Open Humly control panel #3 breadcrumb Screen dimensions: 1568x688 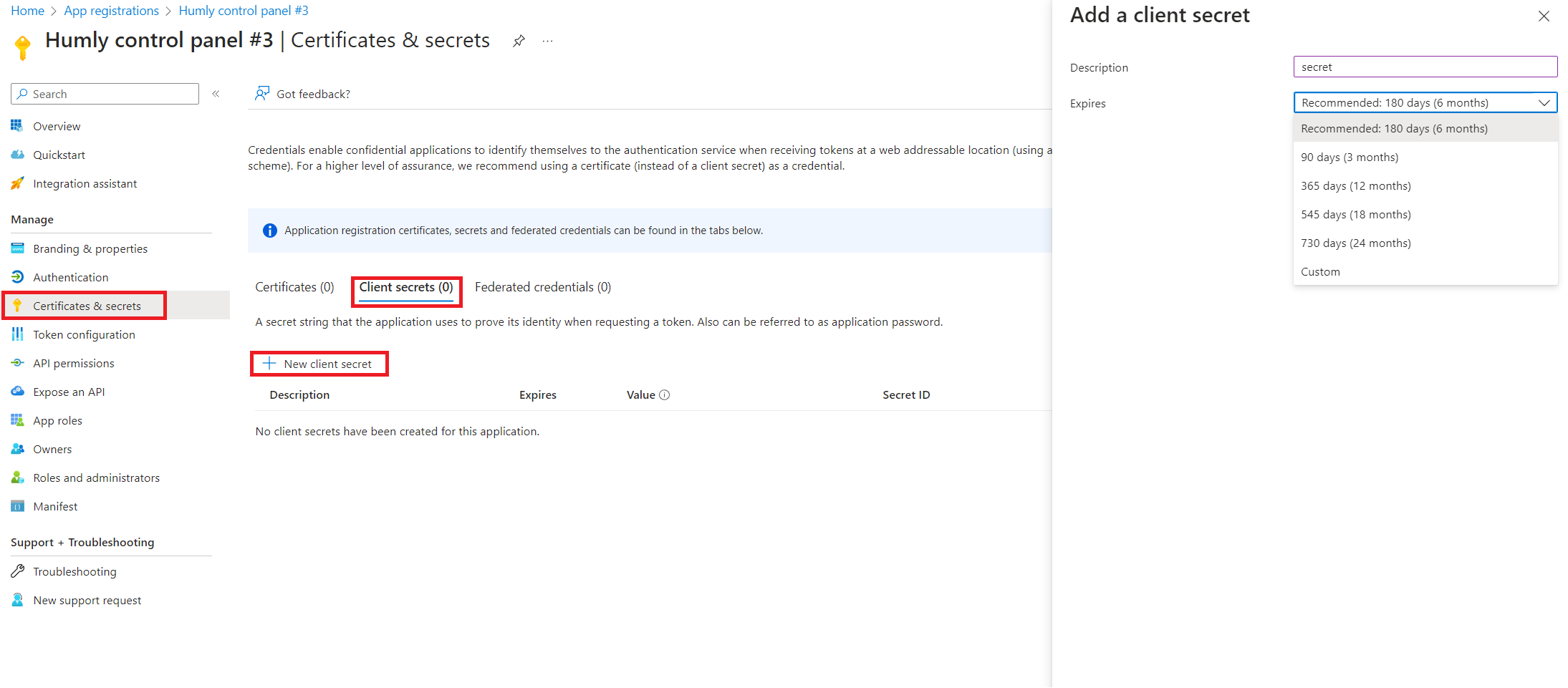(x=244, y=11)
